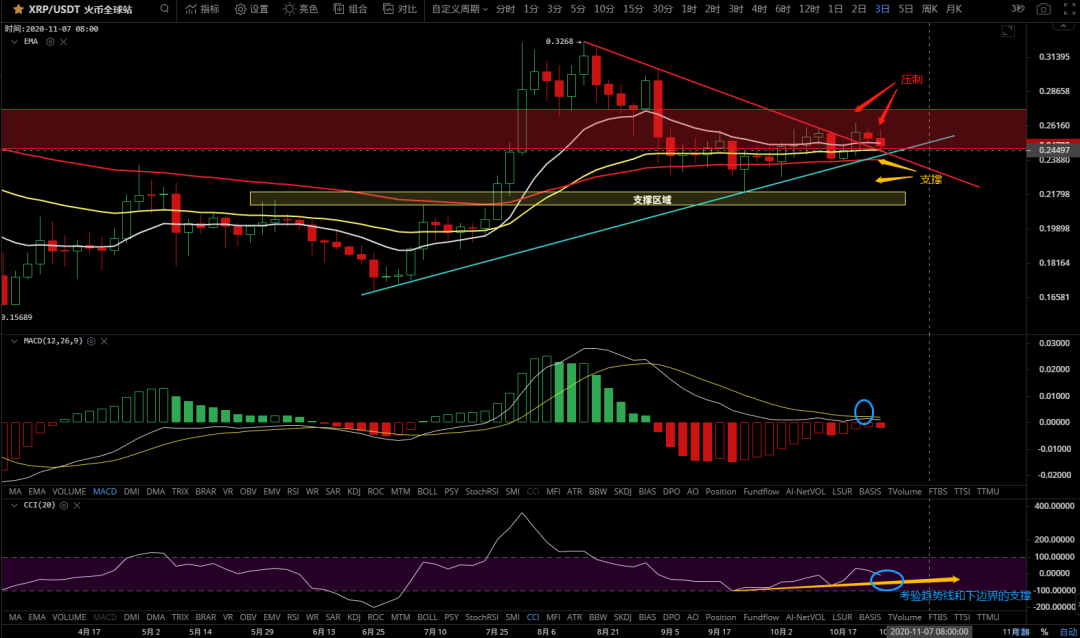
Task: Toggle the % percentage scale button
Action: pyautogui.click(x=1044, y=631)
